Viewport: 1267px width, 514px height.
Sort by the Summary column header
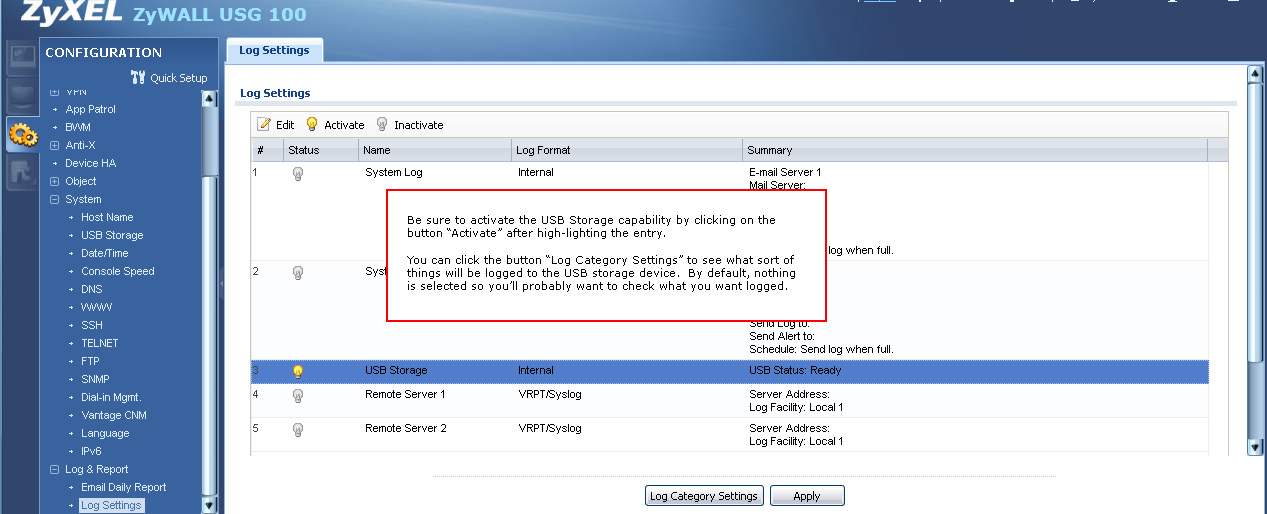coord(975,150)
